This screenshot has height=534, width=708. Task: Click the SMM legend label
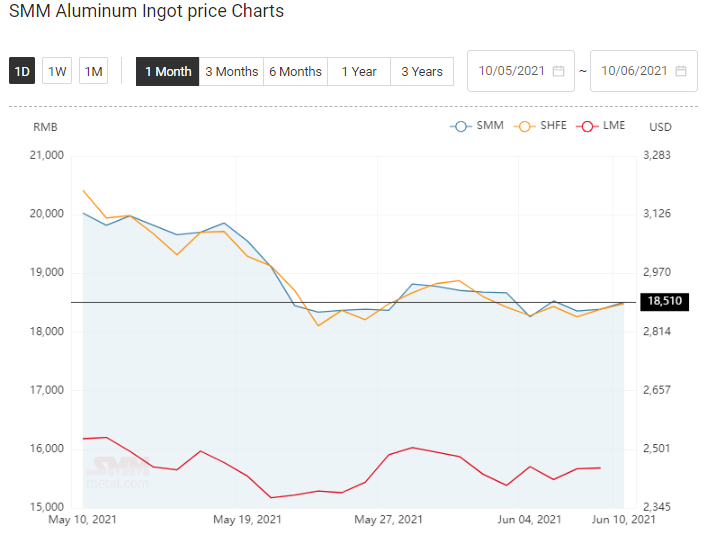click(x=490, y=125)
